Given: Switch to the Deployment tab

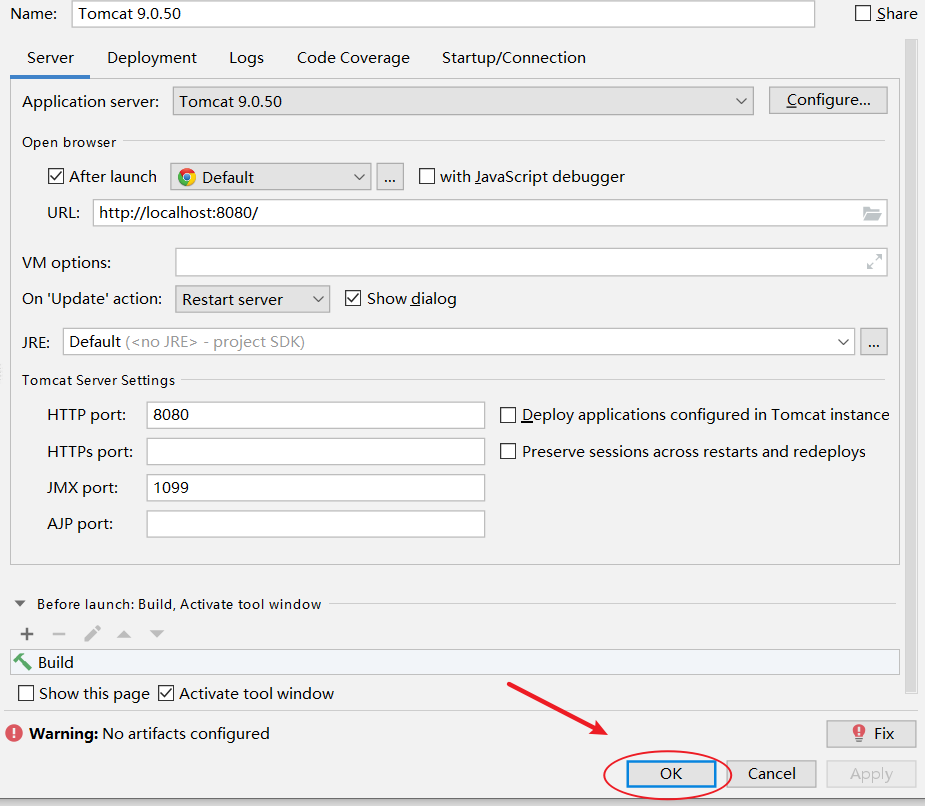Looking at the screenshot, I should (152, 58).
